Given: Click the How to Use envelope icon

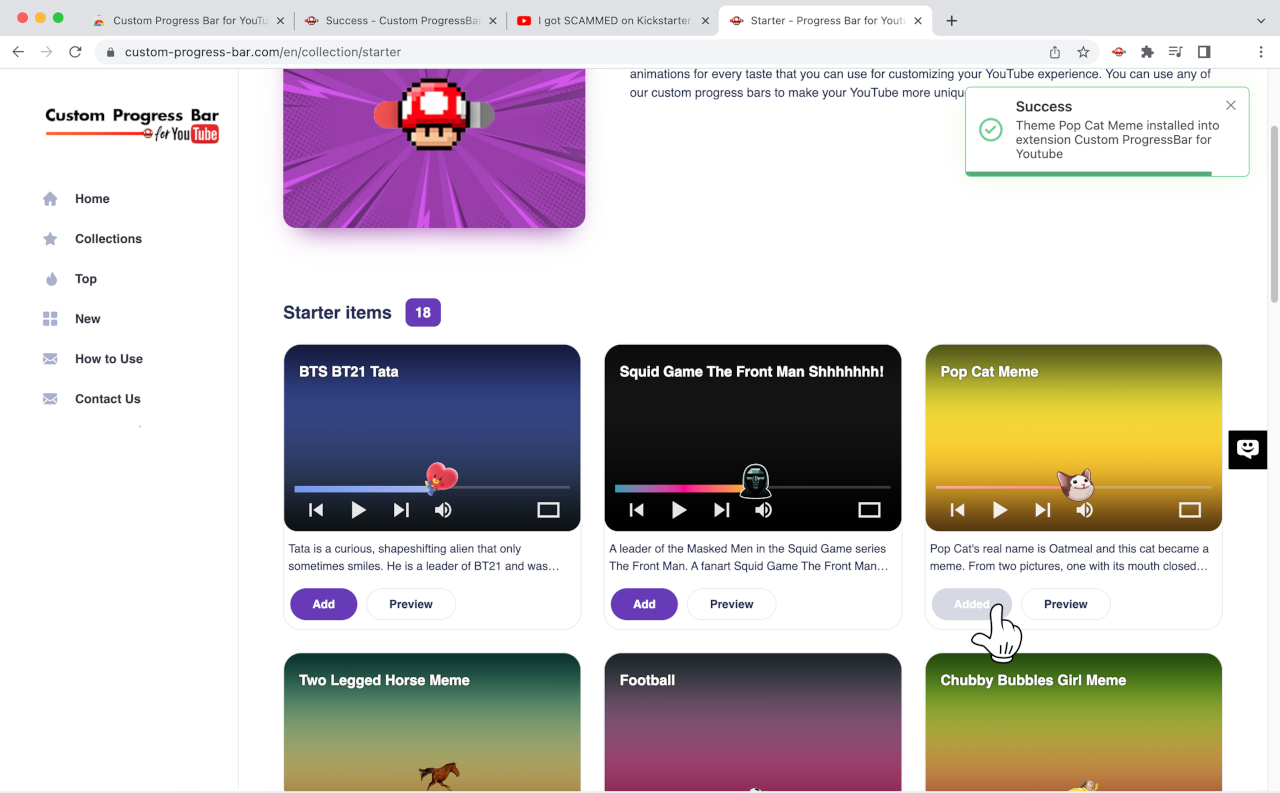Looking at the screenshot, I should [x=50, y=359].
